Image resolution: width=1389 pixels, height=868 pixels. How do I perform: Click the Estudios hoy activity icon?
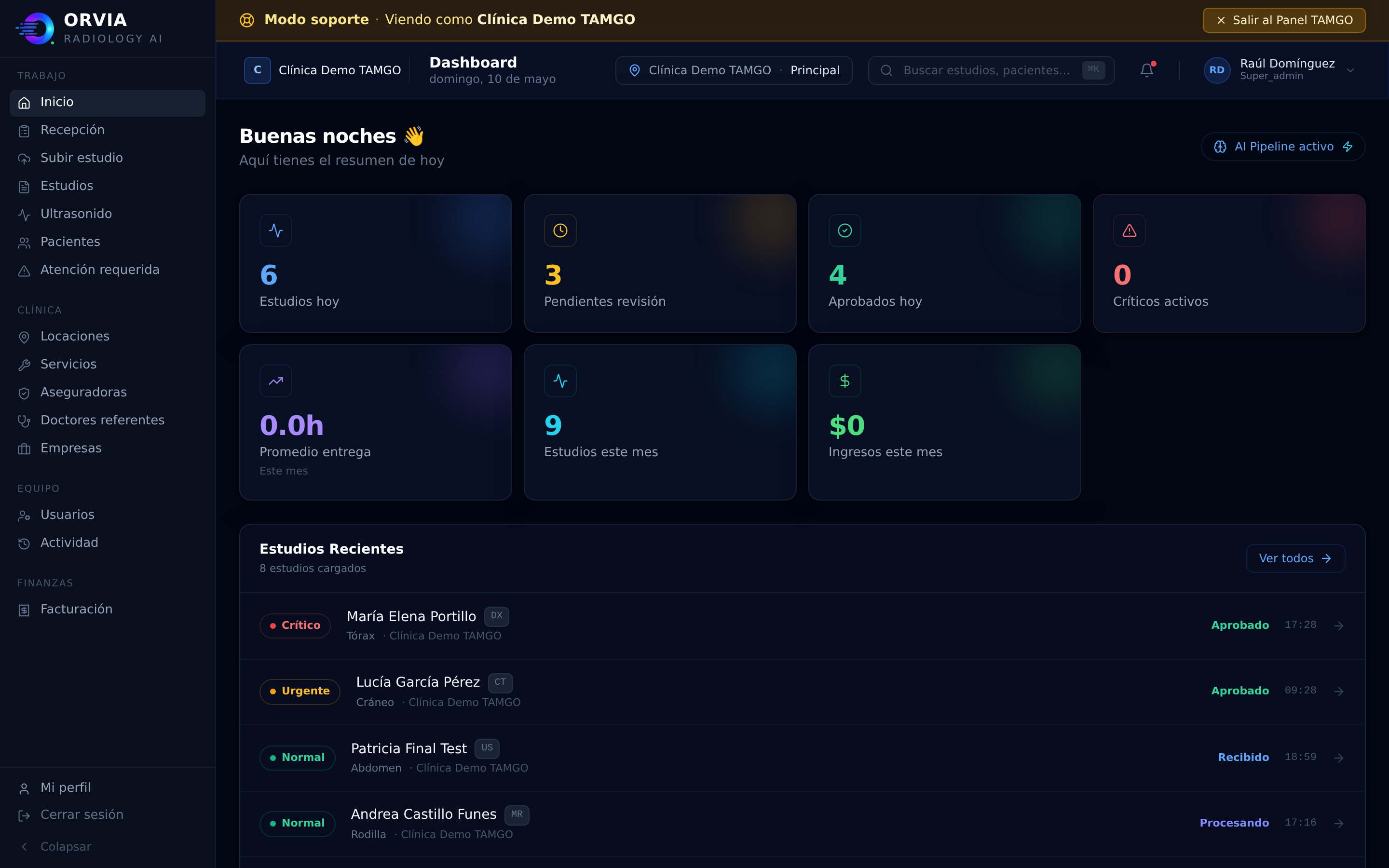click(275, 230)
